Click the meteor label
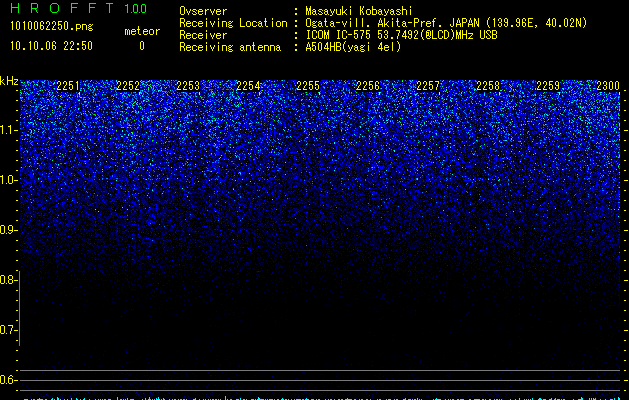The width and height of the screenshot is (629, 400). tap(142, 31)
